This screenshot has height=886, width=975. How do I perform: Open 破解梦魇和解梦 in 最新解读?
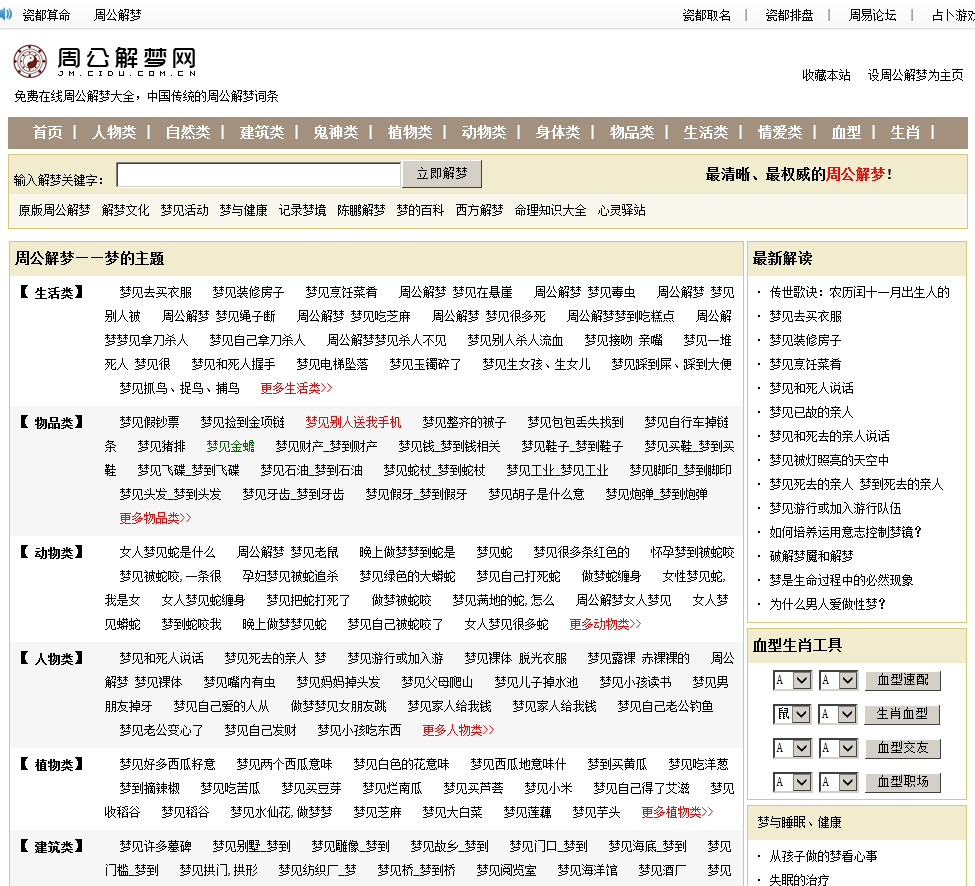point(811,556)
